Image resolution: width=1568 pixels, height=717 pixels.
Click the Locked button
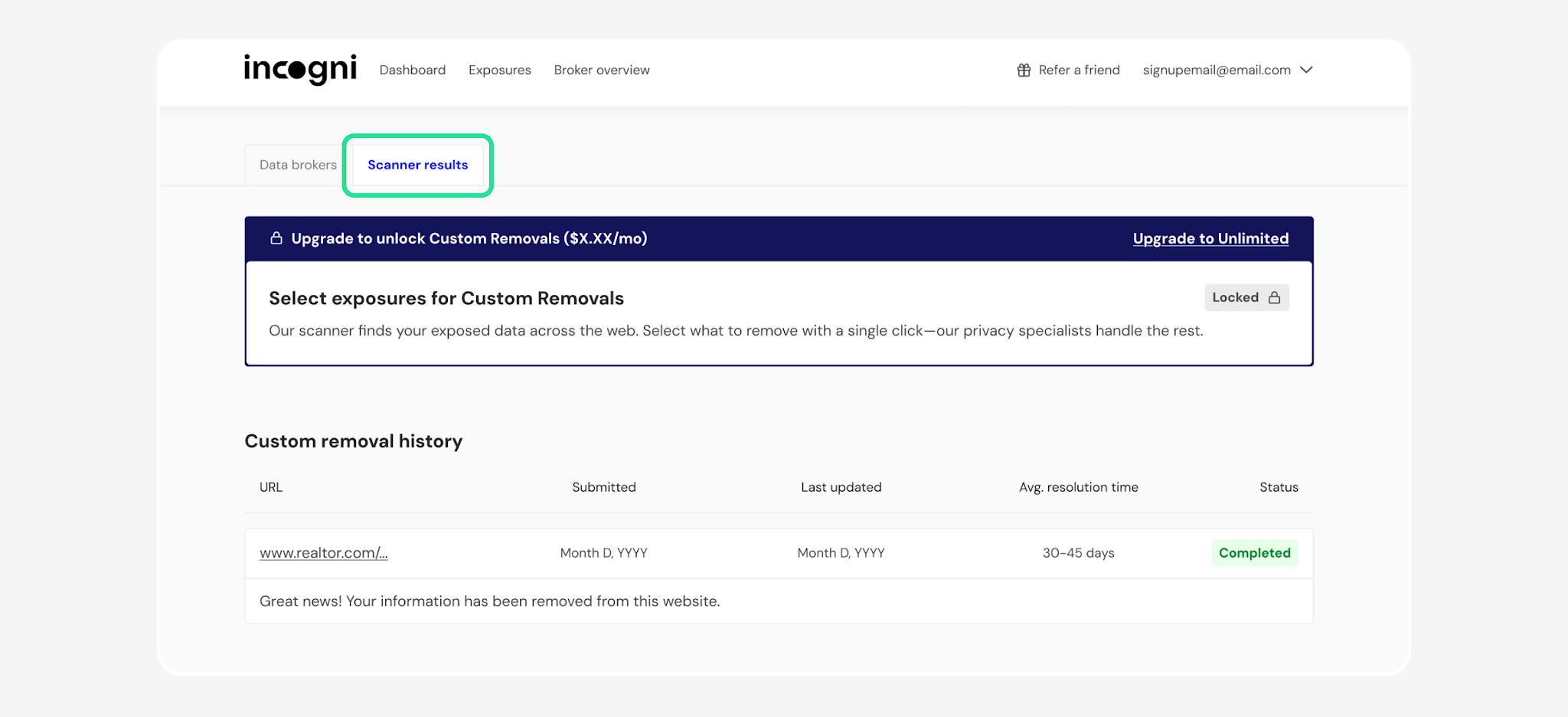pyautogui.click(x=1246, y=297)
